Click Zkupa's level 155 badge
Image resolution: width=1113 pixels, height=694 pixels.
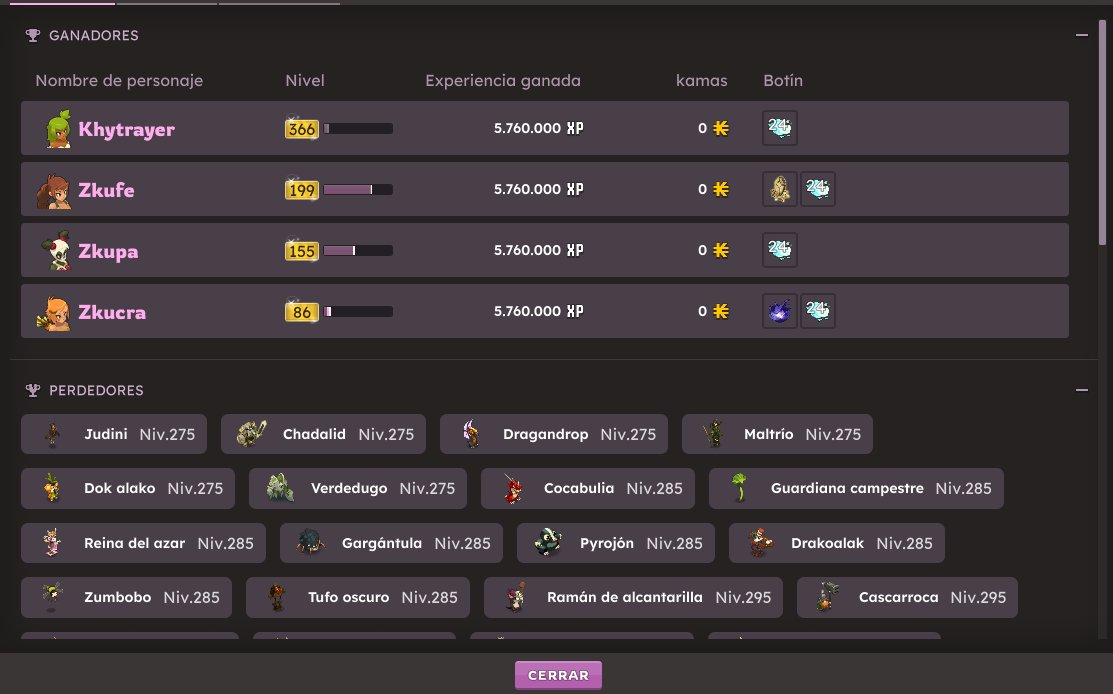pyautogui.click(x=302, y=250)
